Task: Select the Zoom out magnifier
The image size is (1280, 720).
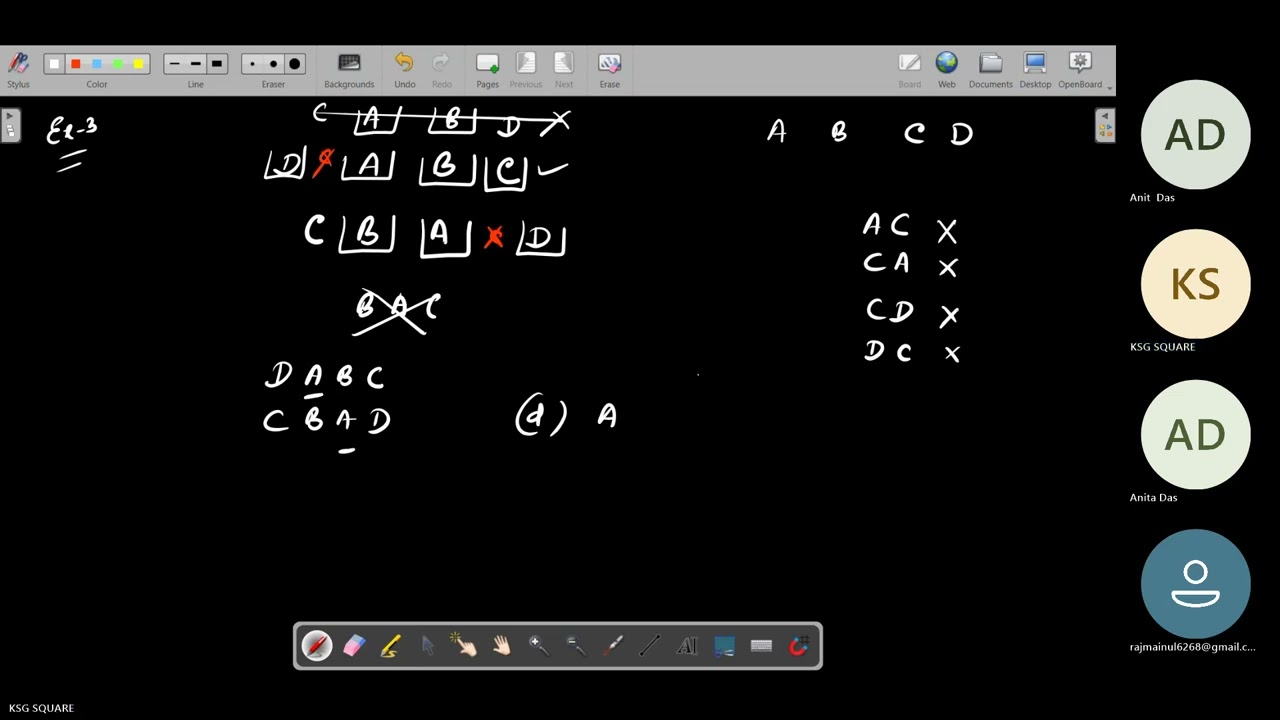Action: (576, 646)
